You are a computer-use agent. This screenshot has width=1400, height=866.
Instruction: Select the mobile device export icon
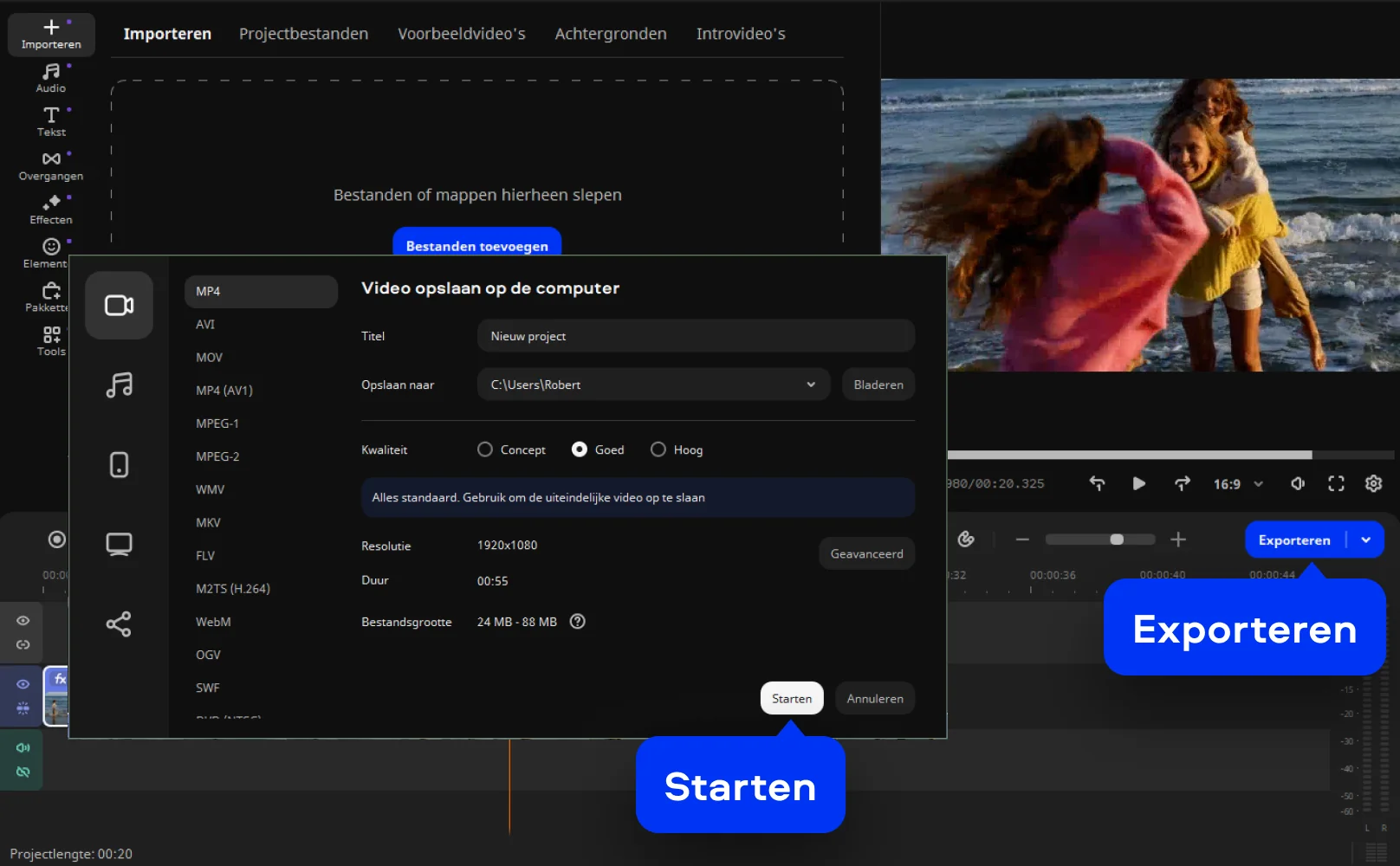pos(119,465)
